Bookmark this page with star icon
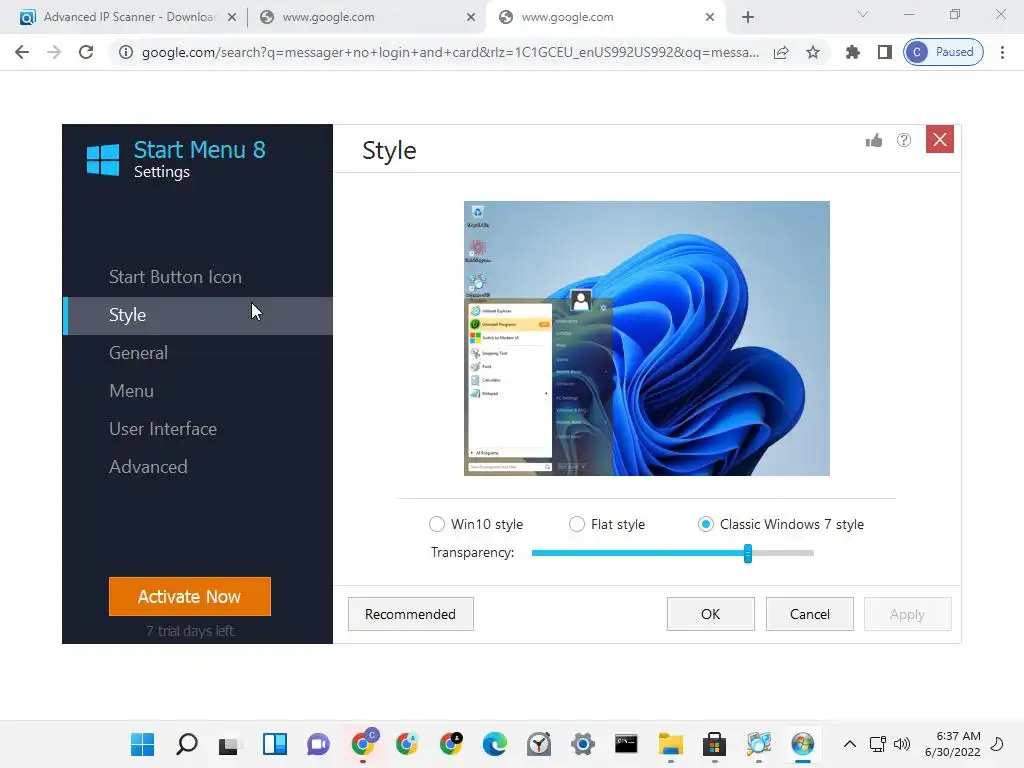Image resolution: width=1024 pixels, height=768 pixels. [x=812, y=52]
